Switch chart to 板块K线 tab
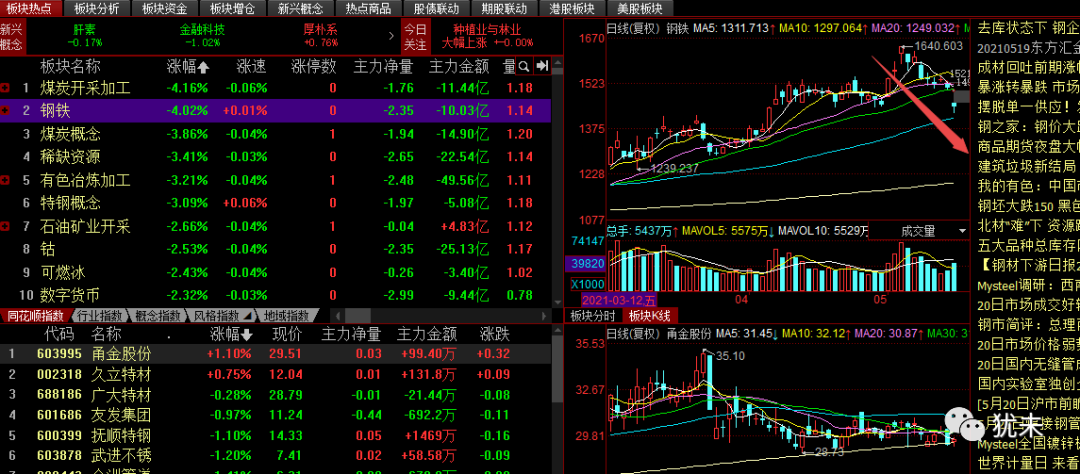This screenshot has height=474, width=1080. coord(649,316)
